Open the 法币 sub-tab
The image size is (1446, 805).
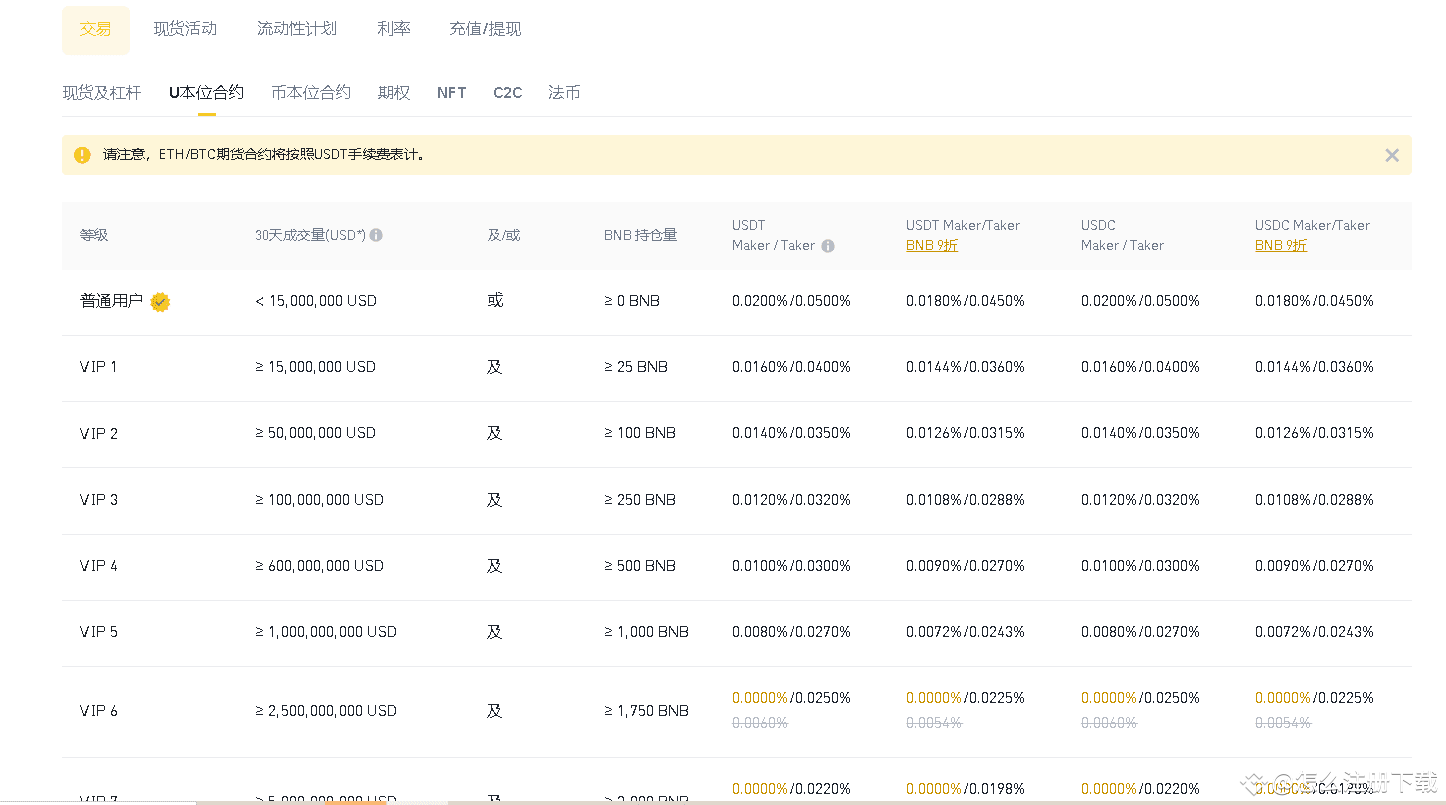[564, 93]
